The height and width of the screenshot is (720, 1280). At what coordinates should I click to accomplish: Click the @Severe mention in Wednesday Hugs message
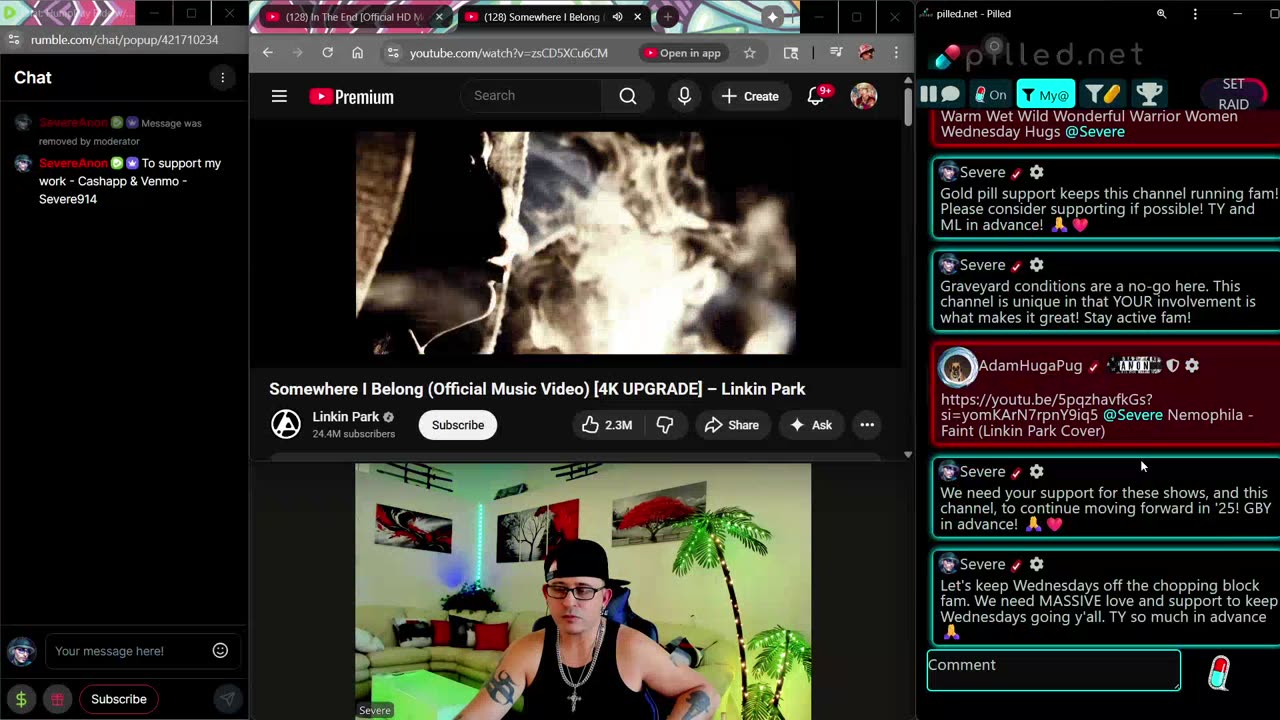coord(1095,132)
